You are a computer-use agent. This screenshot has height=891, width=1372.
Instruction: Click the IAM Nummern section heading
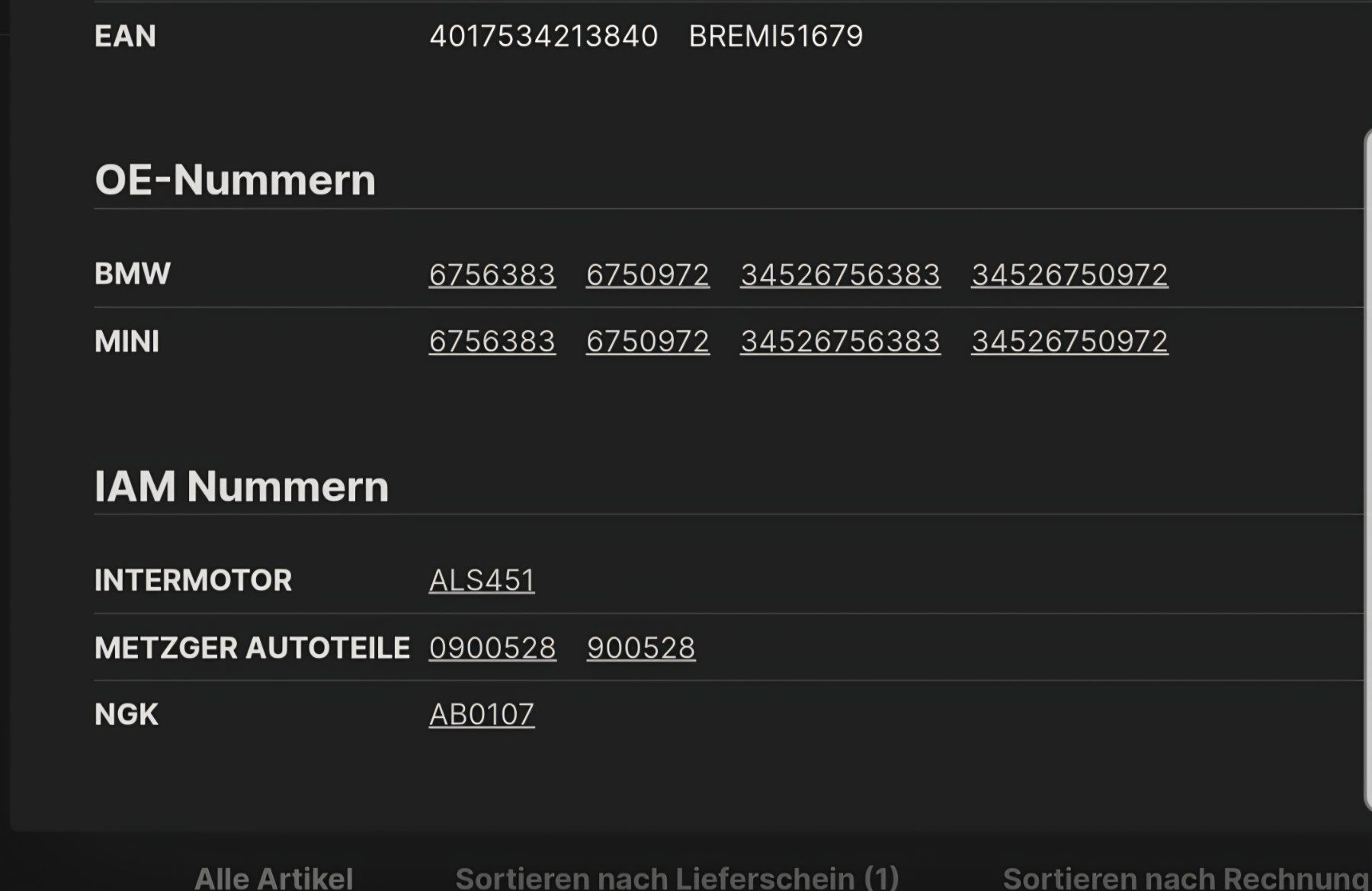pyautogui.click(x=242, y=486)
